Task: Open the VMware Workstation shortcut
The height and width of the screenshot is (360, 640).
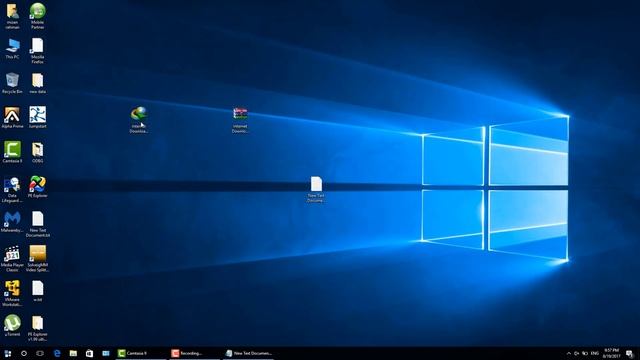Action: tap(12, 293)
